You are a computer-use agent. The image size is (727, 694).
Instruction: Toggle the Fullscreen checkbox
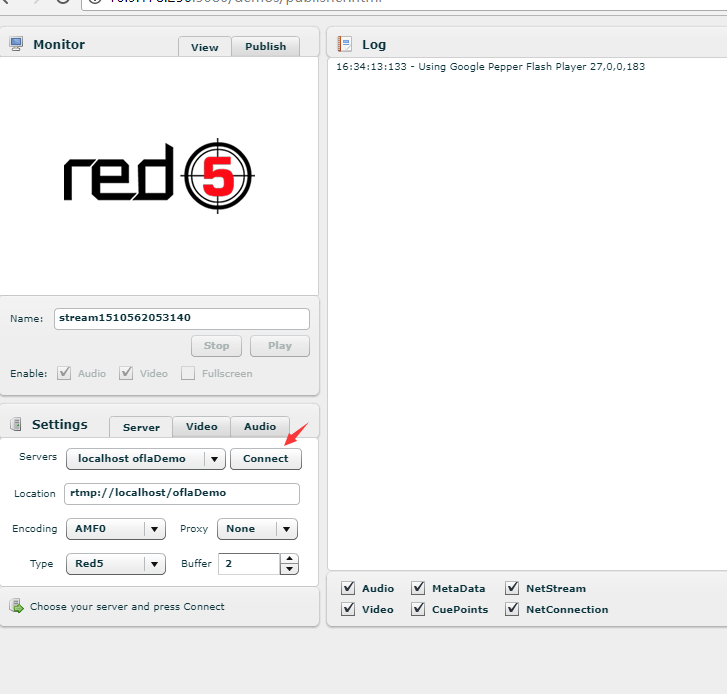(x=188, y=373)
